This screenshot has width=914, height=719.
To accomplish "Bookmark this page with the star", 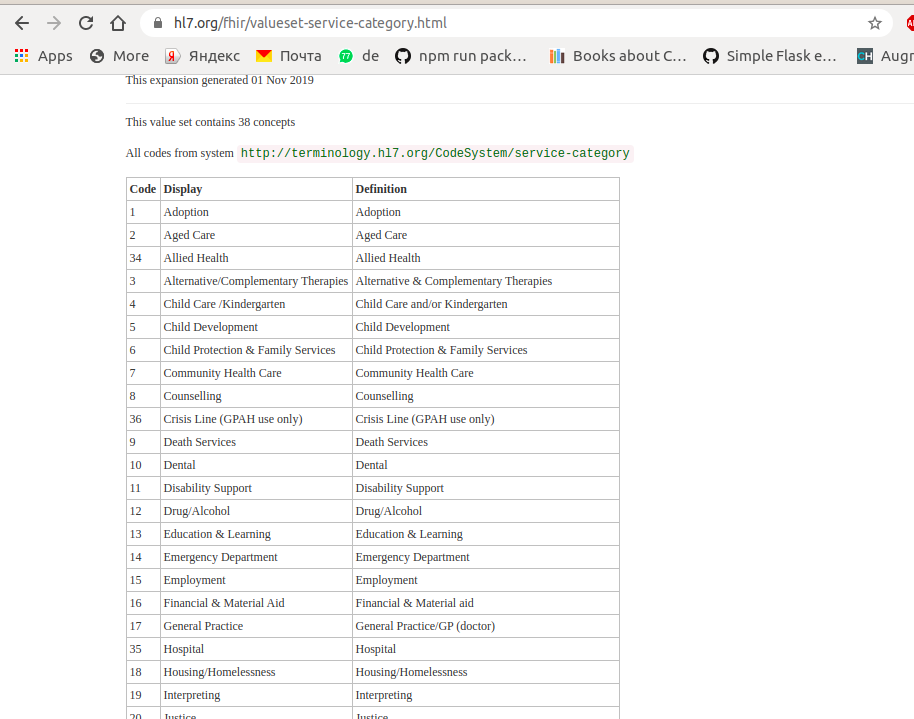I will (x=874, y=23).
